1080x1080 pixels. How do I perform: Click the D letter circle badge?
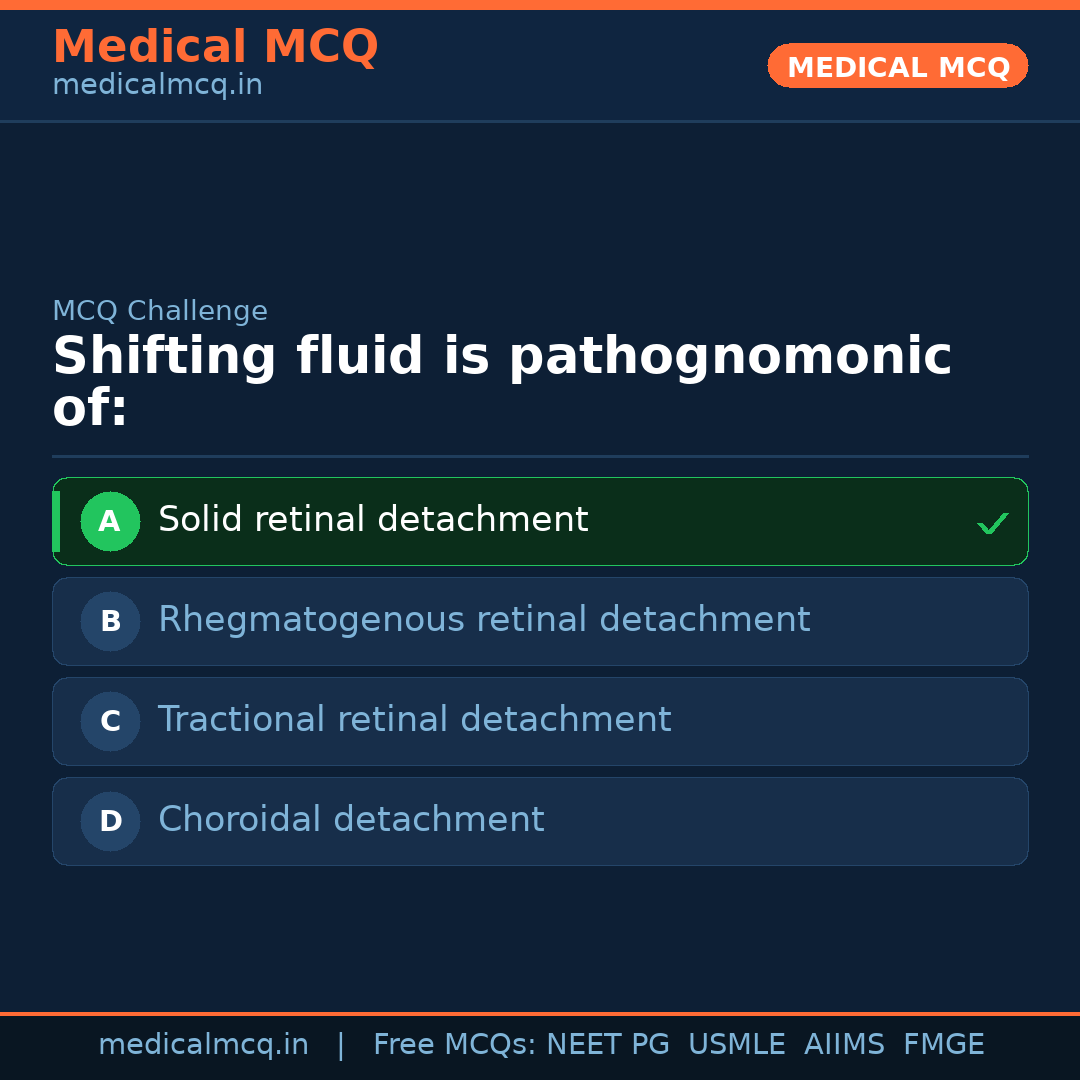pos(110,821)
